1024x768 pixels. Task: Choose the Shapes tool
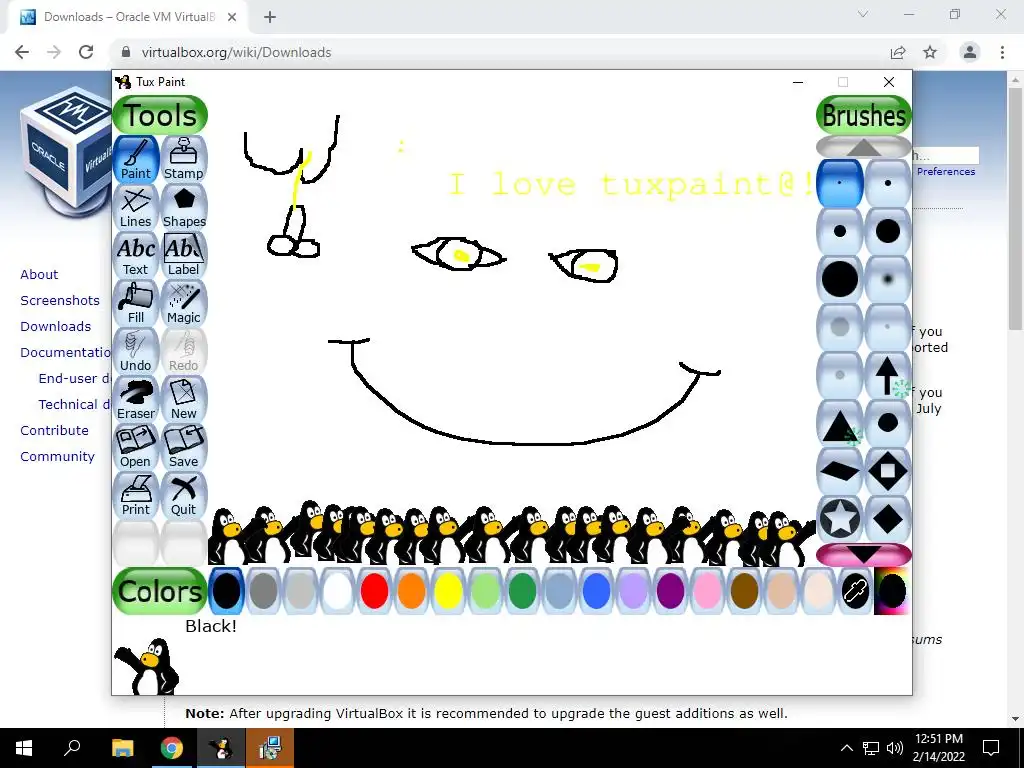tap(184, 207)
